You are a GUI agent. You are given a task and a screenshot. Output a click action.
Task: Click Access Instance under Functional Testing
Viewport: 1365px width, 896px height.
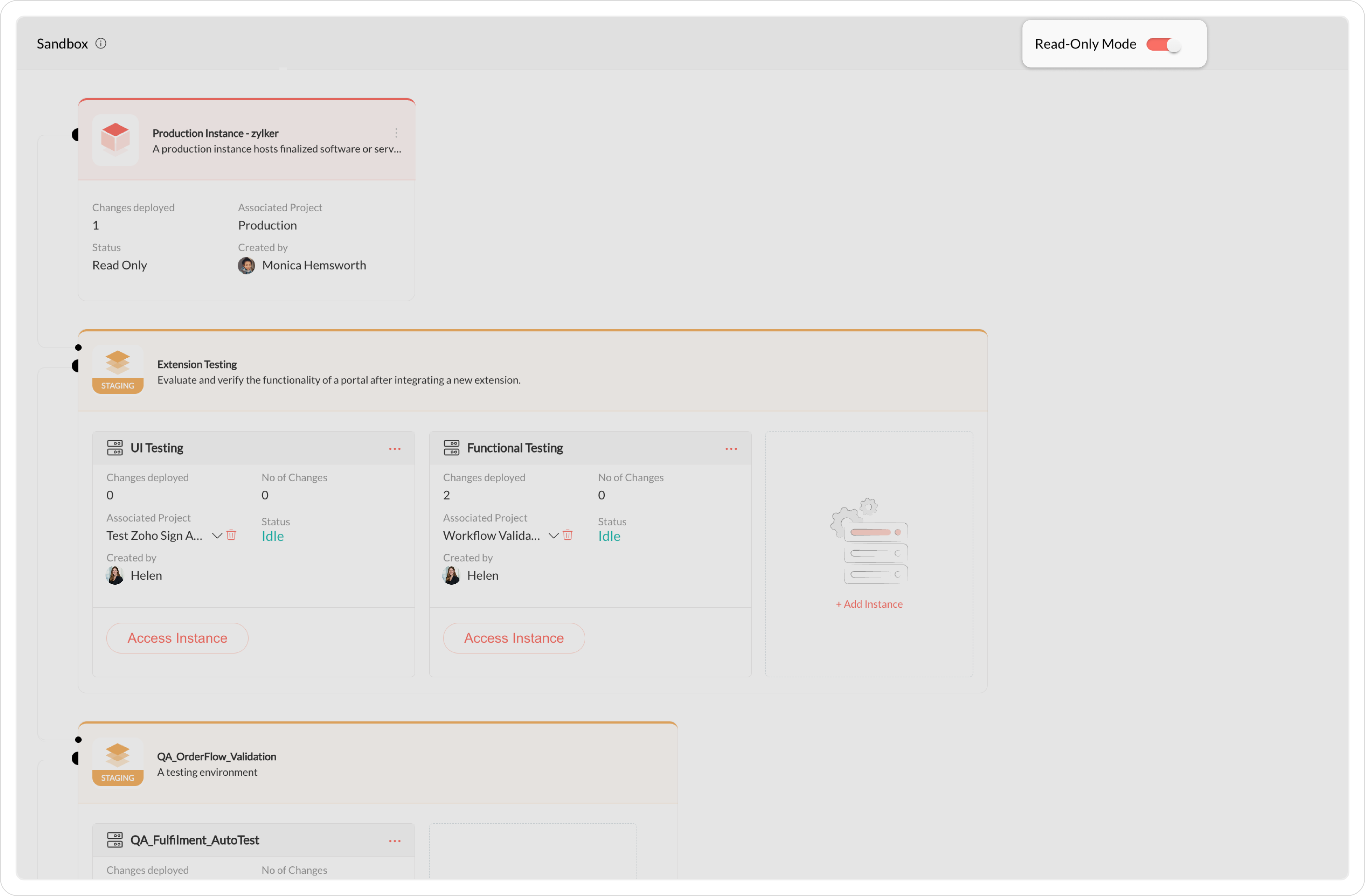514,638
